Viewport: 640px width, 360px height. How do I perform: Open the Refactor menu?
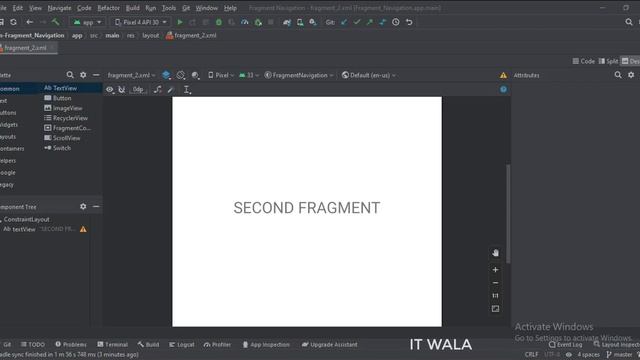click(109, 8)
